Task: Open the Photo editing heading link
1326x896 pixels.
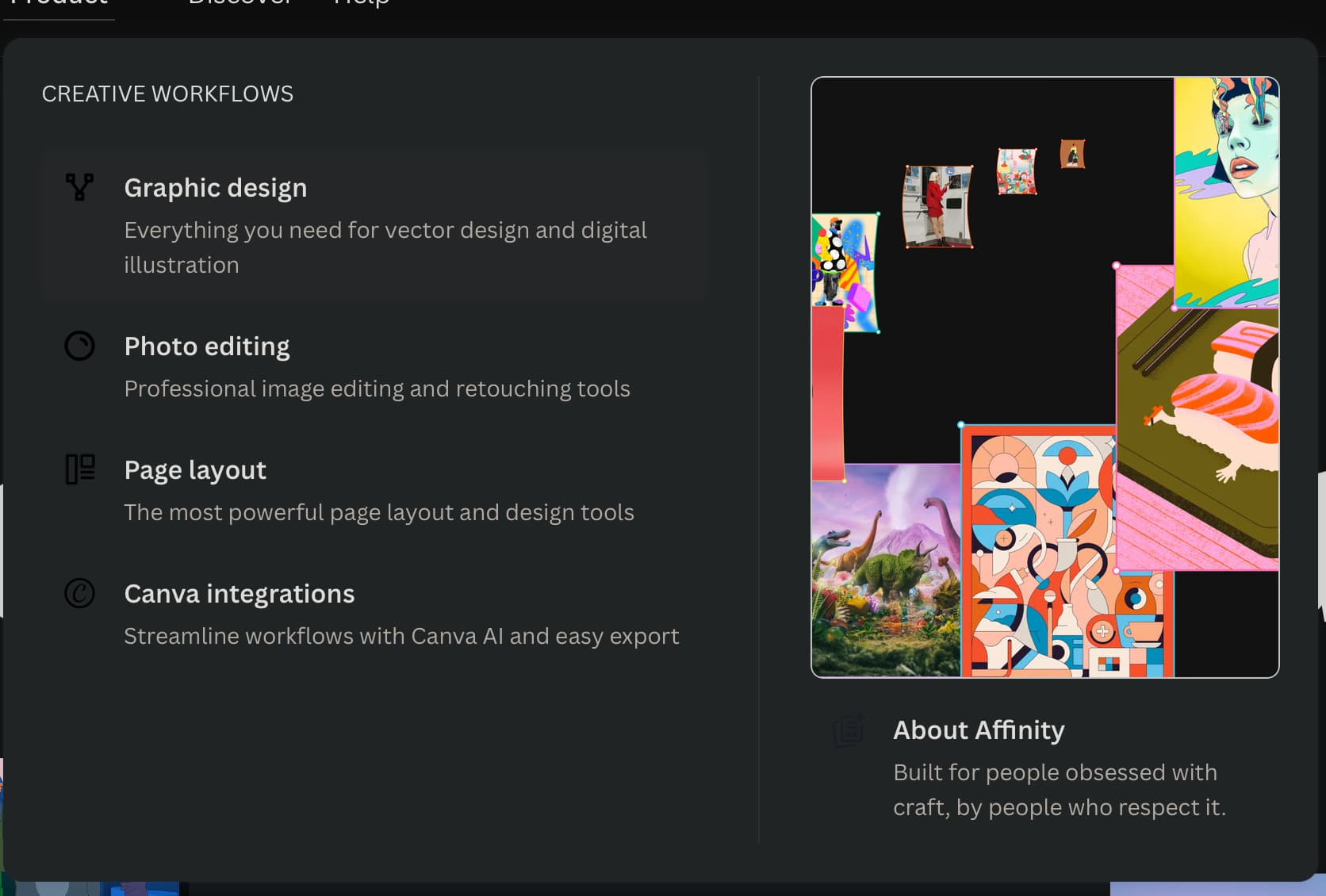Action: [207, 347]
